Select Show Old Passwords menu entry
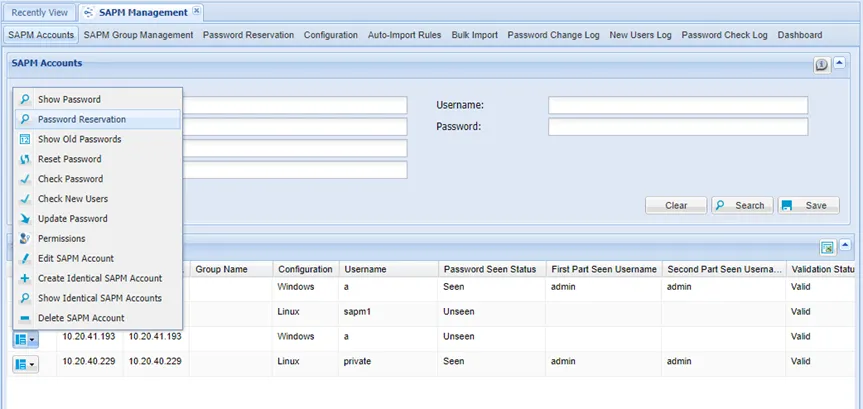 tap(97, 139)
